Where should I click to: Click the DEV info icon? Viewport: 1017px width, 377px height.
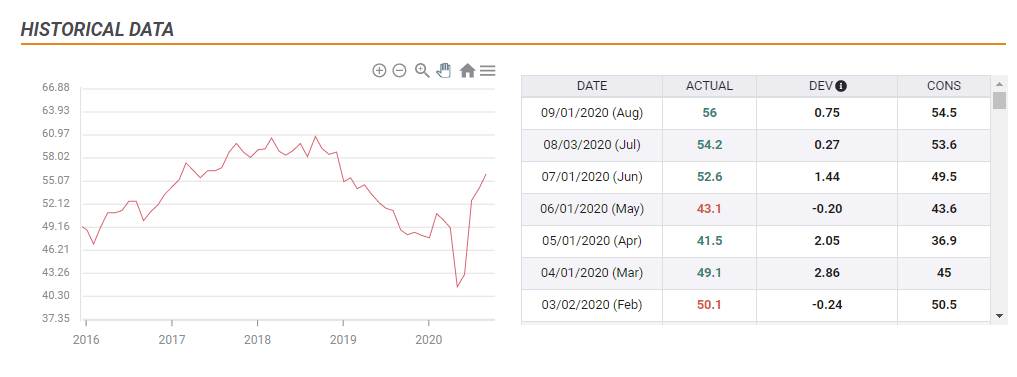[x=841, y=86]
